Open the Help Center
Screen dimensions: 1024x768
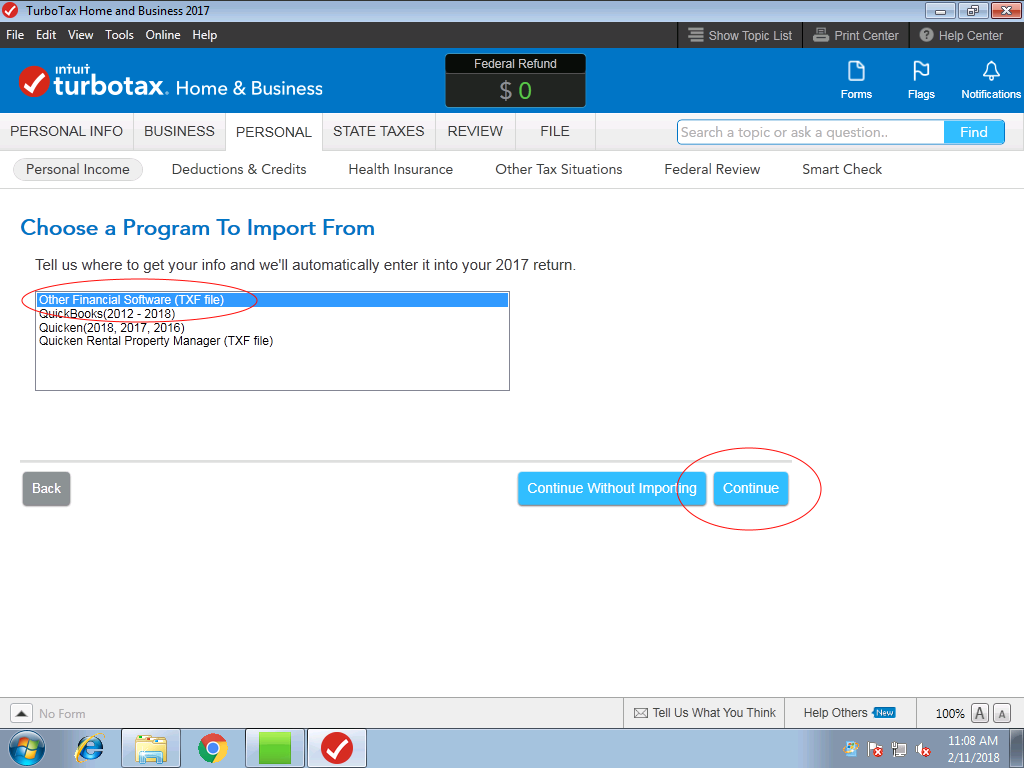click(x=961, y=35)
